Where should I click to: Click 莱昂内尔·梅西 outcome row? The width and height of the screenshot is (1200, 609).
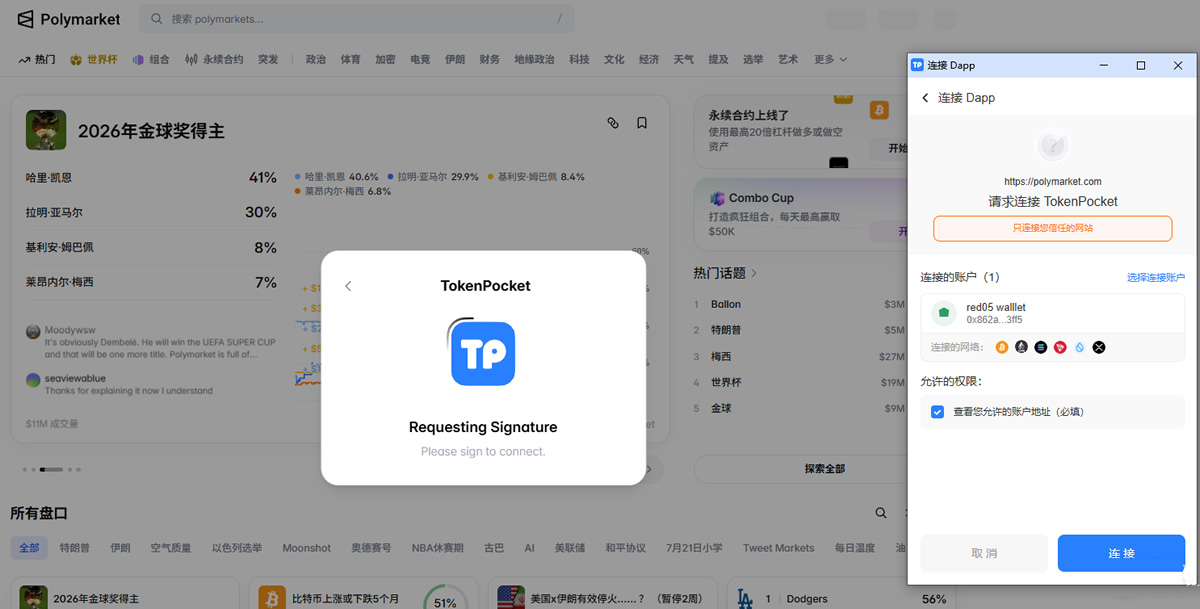pos(151,283)
